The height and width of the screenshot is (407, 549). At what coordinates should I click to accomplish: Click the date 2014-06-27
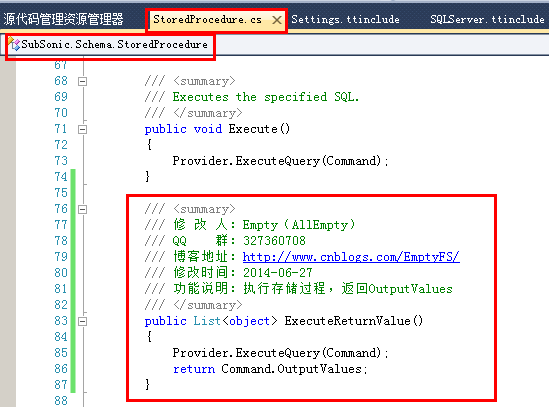click(278, 273)
